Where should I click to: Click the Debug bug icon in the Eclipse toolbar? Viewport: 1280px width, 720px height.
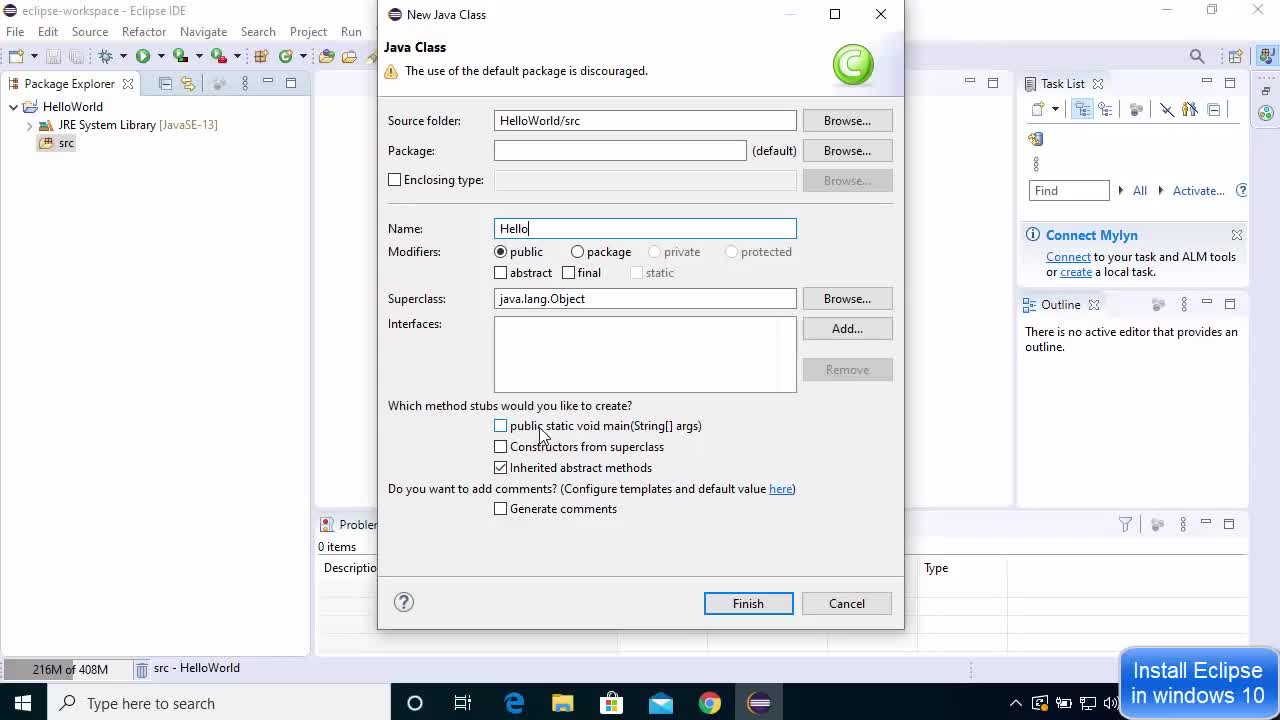[105, 56]
